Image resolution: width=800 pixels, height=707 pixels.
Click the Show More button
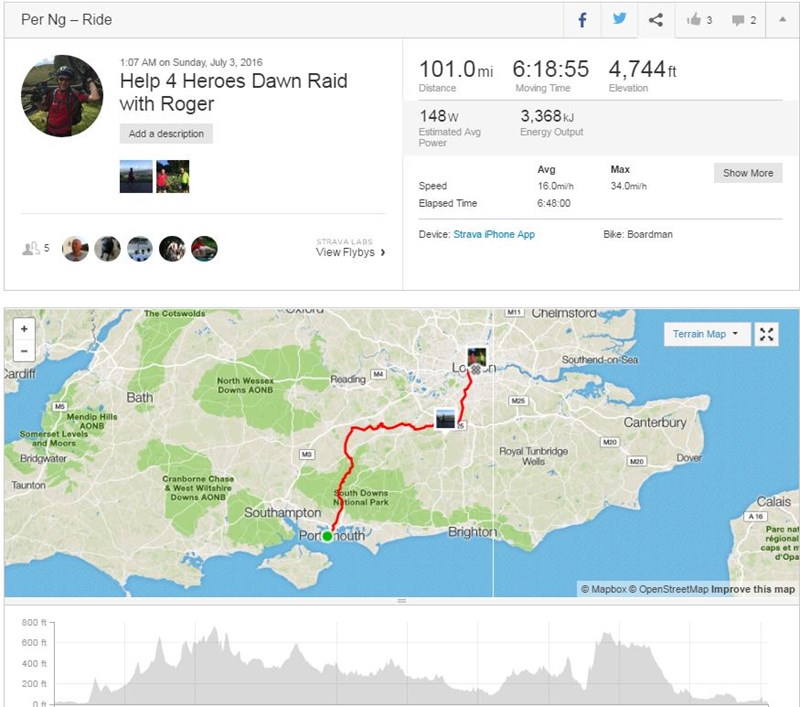[x=748, y=173]
